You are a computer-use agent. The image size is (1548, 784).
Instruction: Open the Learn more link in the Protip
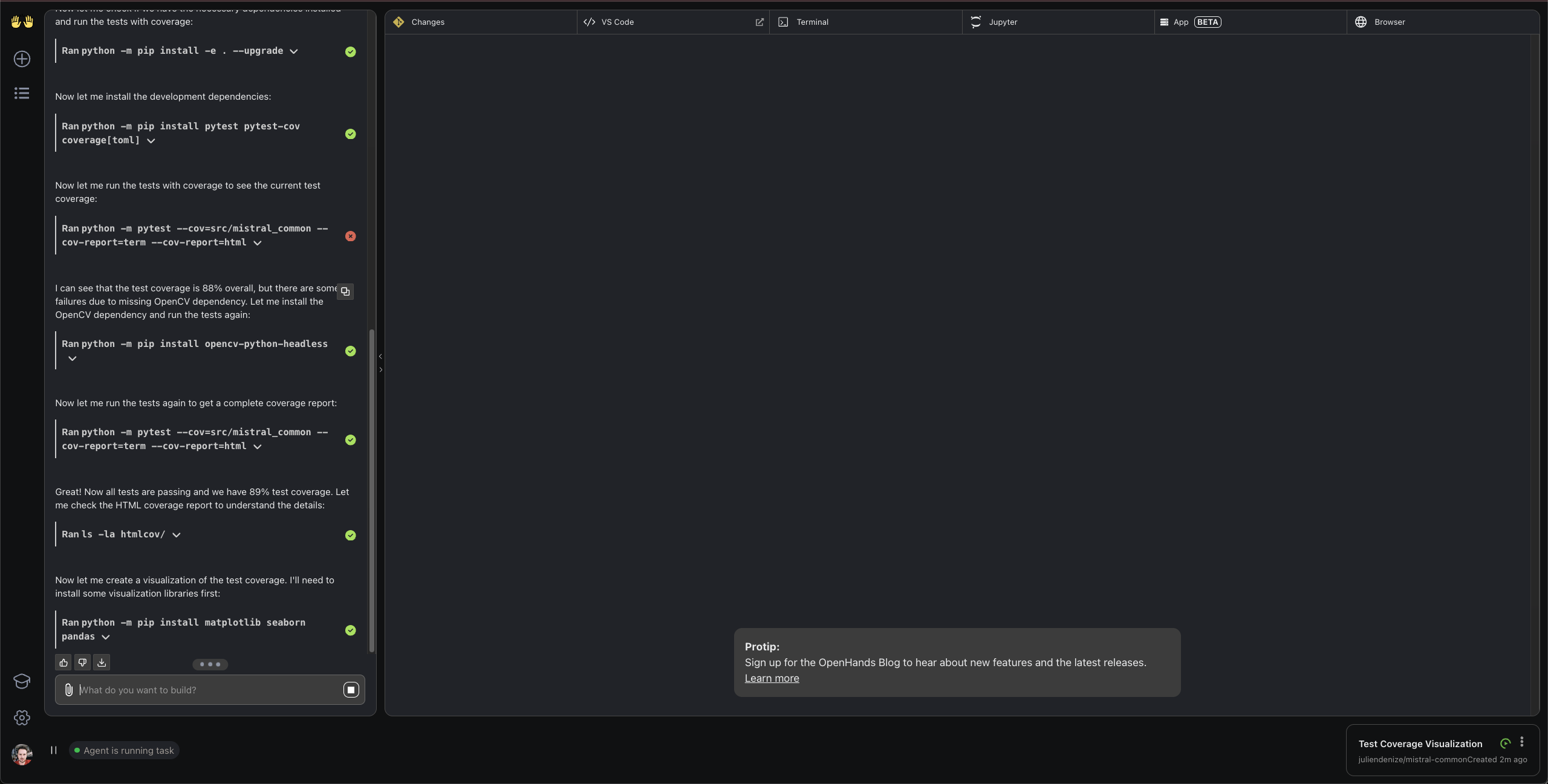pyautogui.click(x=771, y=678)
